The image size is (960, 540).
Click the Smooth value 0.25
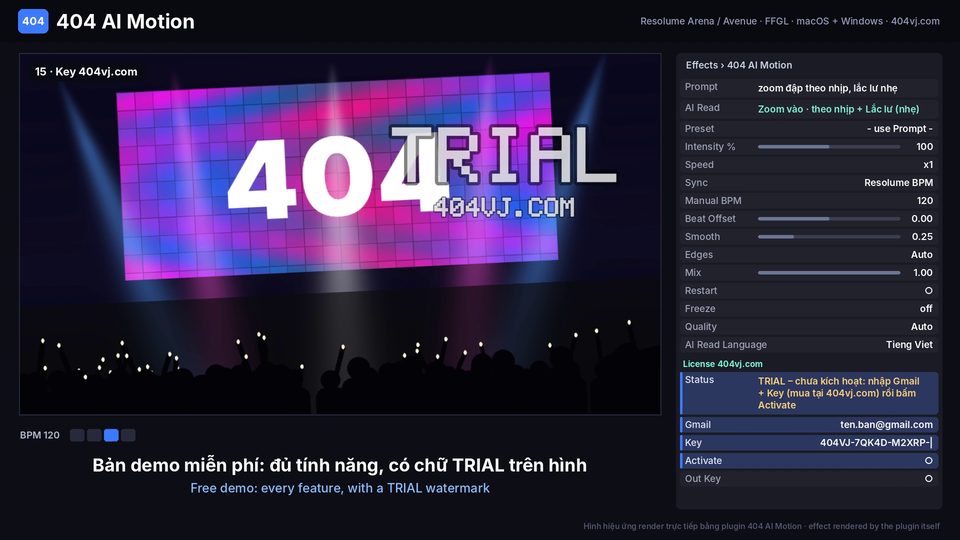point(922,237)
